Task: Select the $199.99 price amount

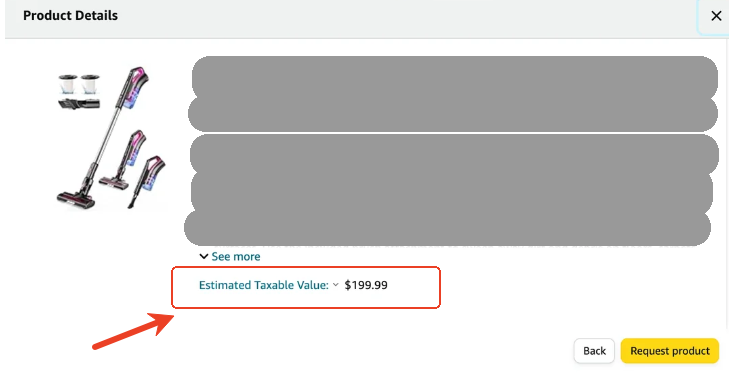Action: pos(366,285)
